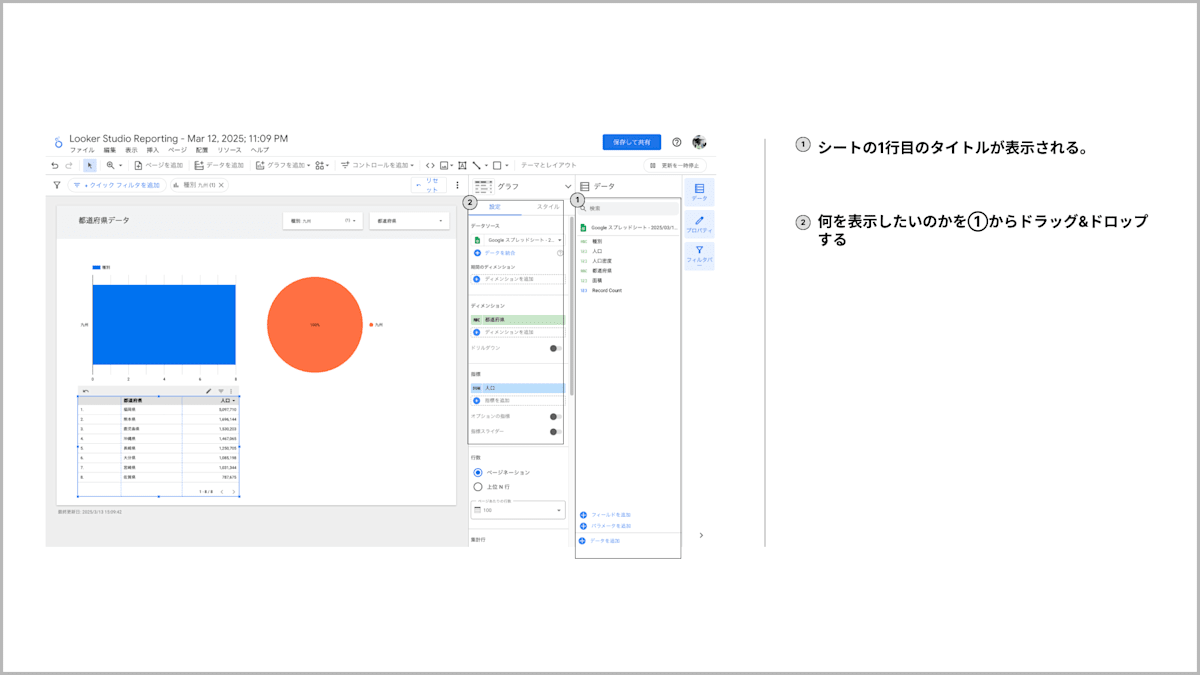
Task: Open the Google スプレッドシート data source dropdown
Action: 518,241
